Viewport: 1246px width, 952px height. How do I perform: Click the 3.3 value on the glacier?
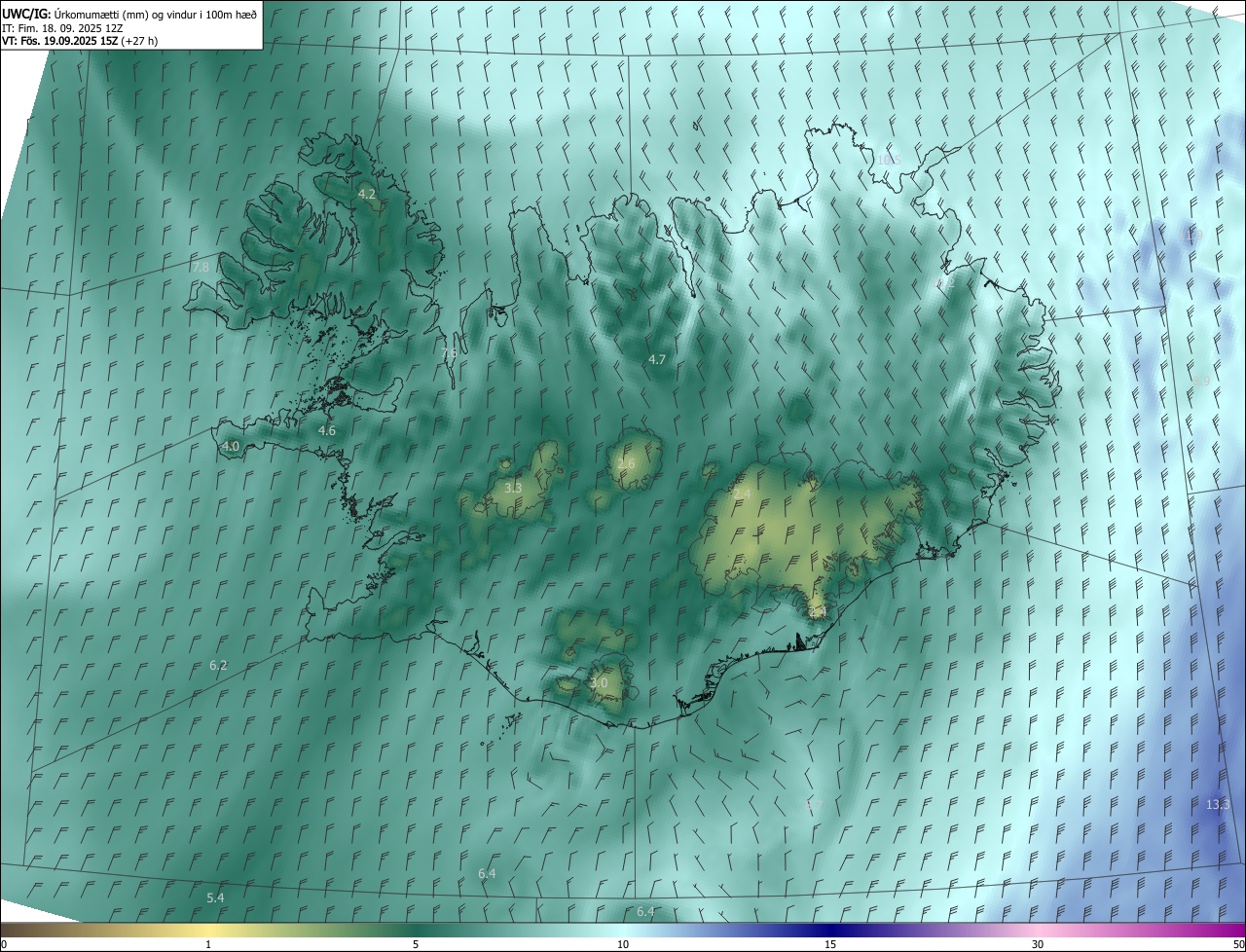point(513,488)
